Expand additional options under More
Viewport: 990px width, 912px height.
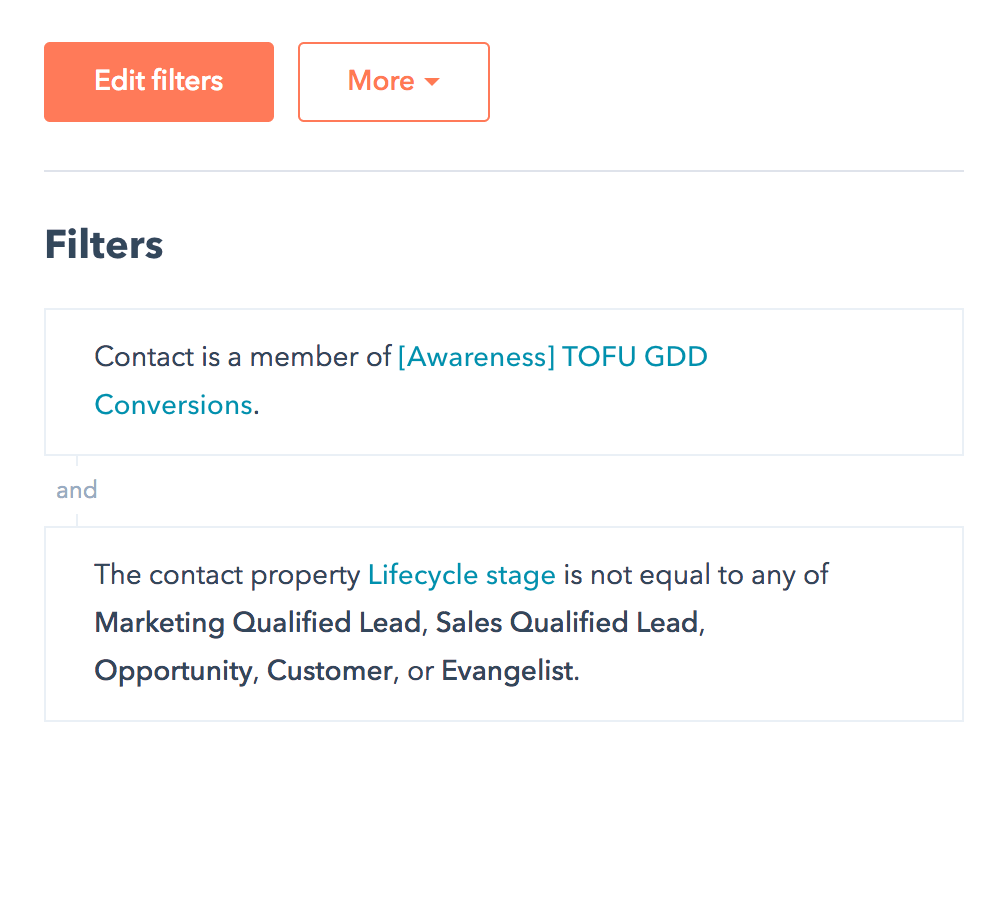click(x=393, y=81)
